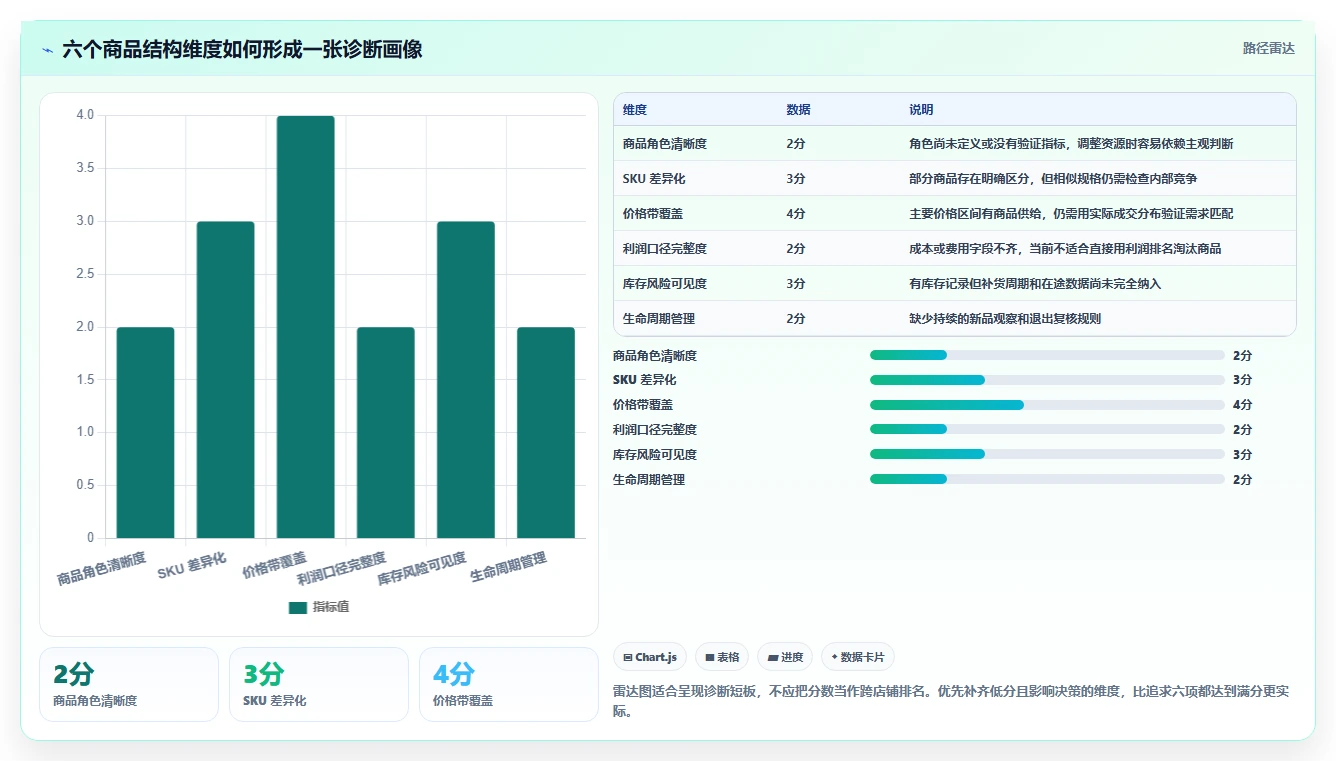Click the 利润口径完整度 bar in the chart

click(x=386, y=432)
